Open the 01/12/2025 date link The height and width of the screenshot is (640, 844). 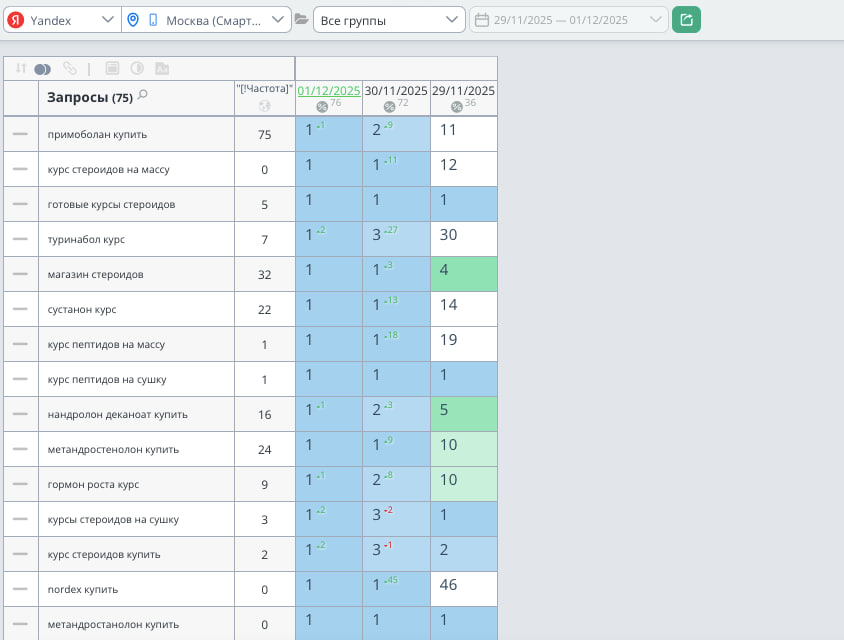click(x=328, y=90)
